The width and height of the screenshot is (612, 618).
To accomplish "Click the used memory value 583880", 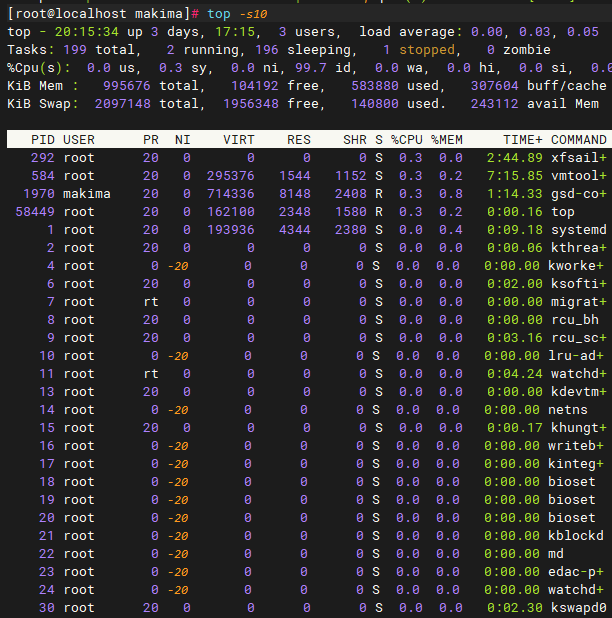I will pyautogui.click(x=375, y=86).
